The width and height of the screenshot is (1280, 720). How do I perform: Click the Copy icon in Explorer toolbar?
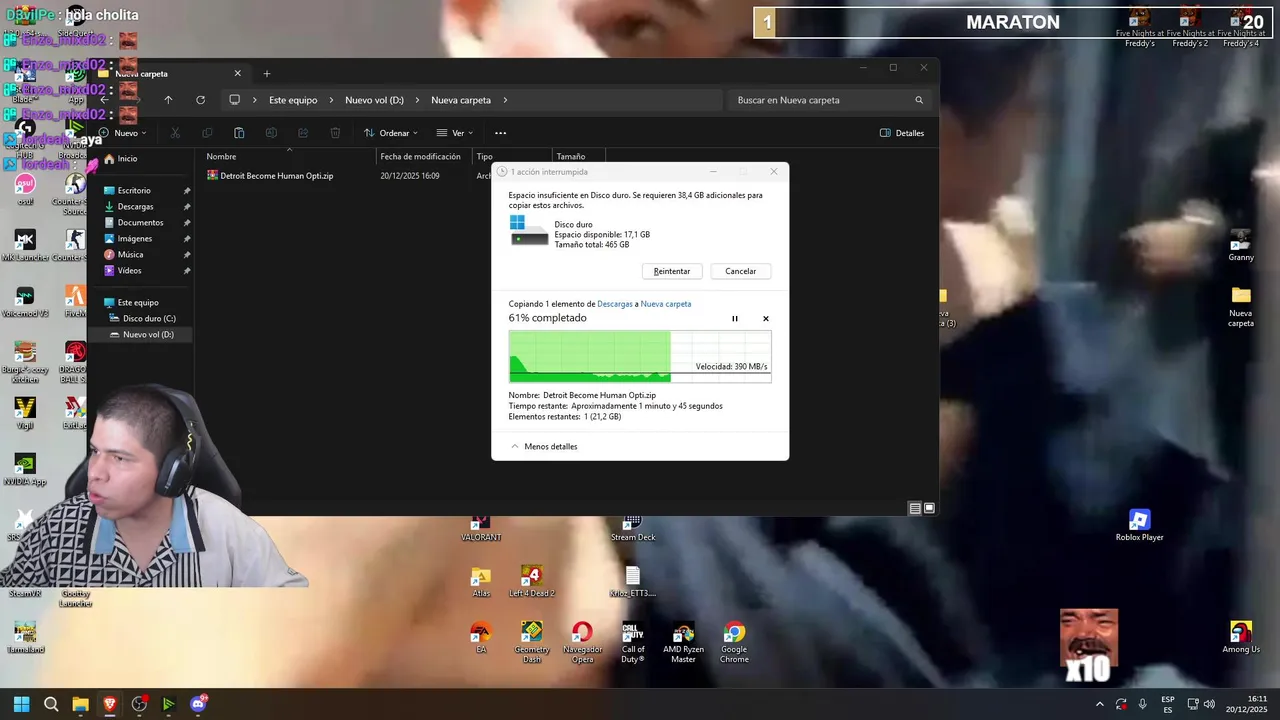point(207,133)
